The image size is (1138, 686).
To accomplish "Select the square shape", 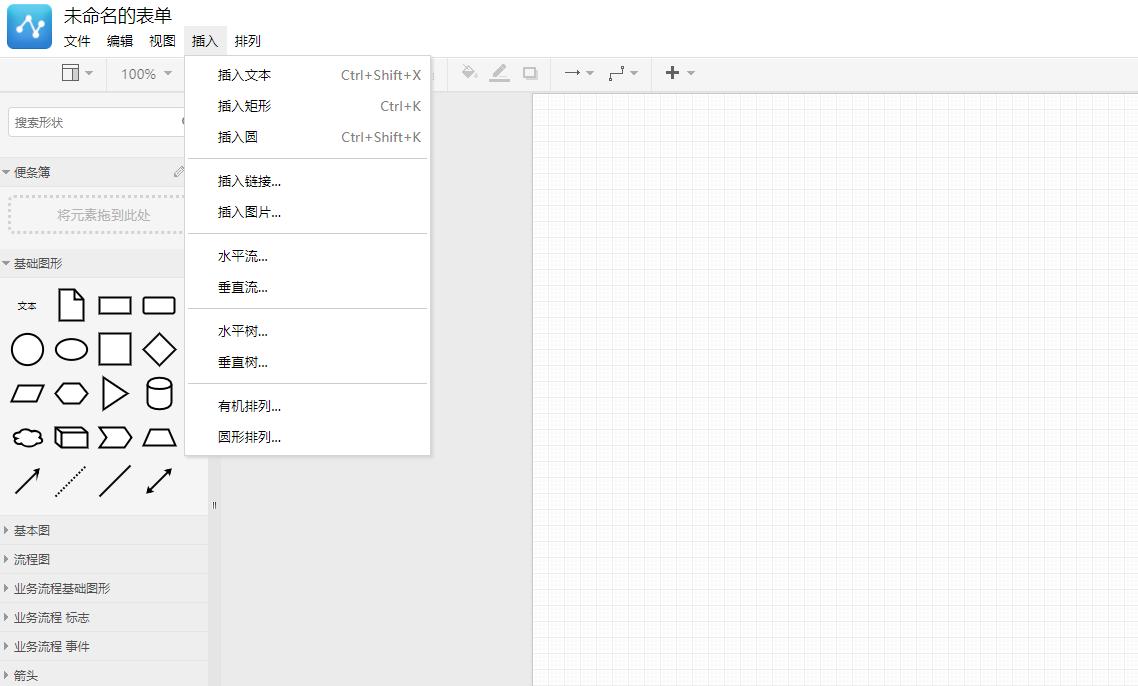I will click(x=115, y=349).
